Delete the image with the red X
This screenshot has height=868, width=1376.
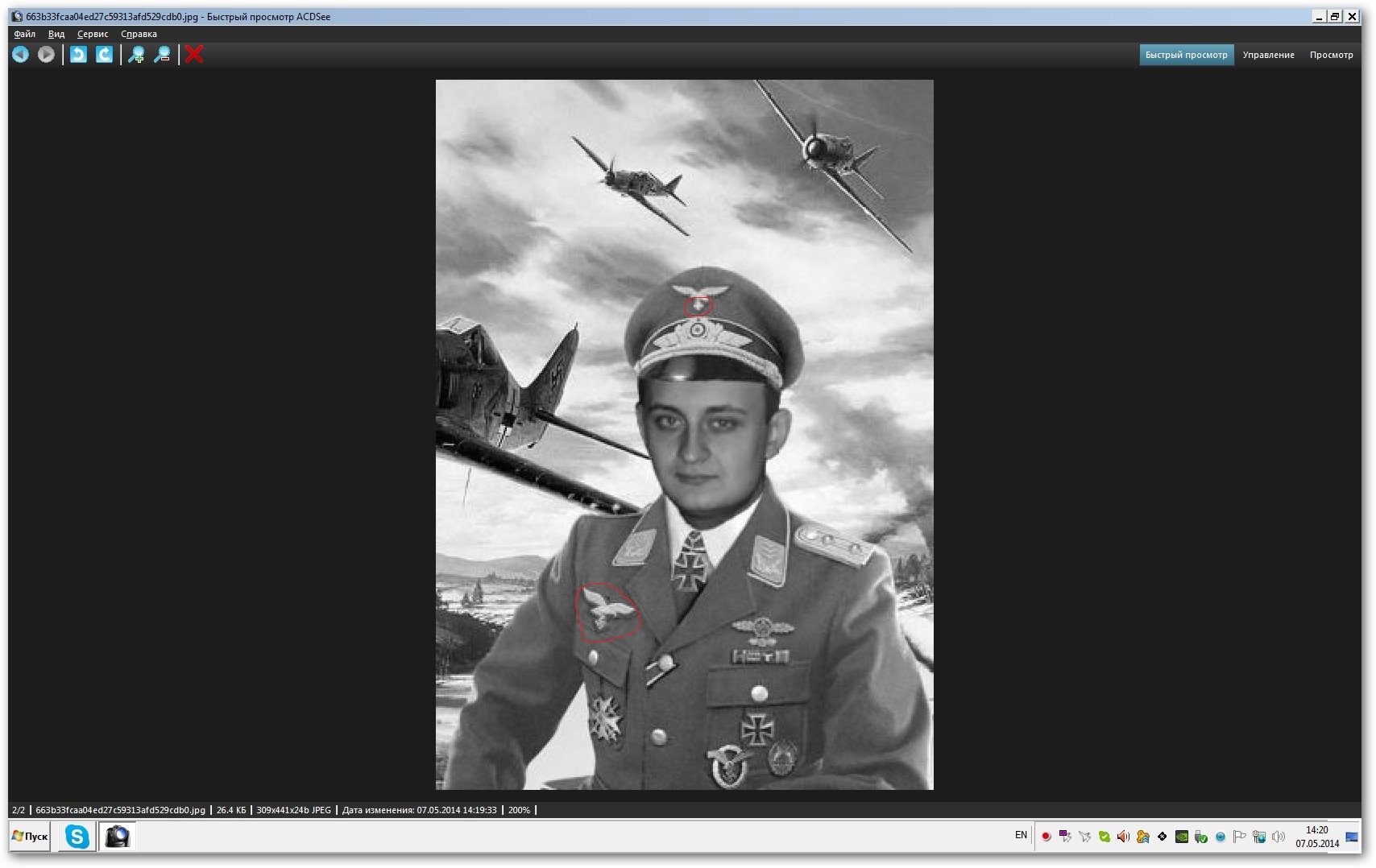point(194,54)
